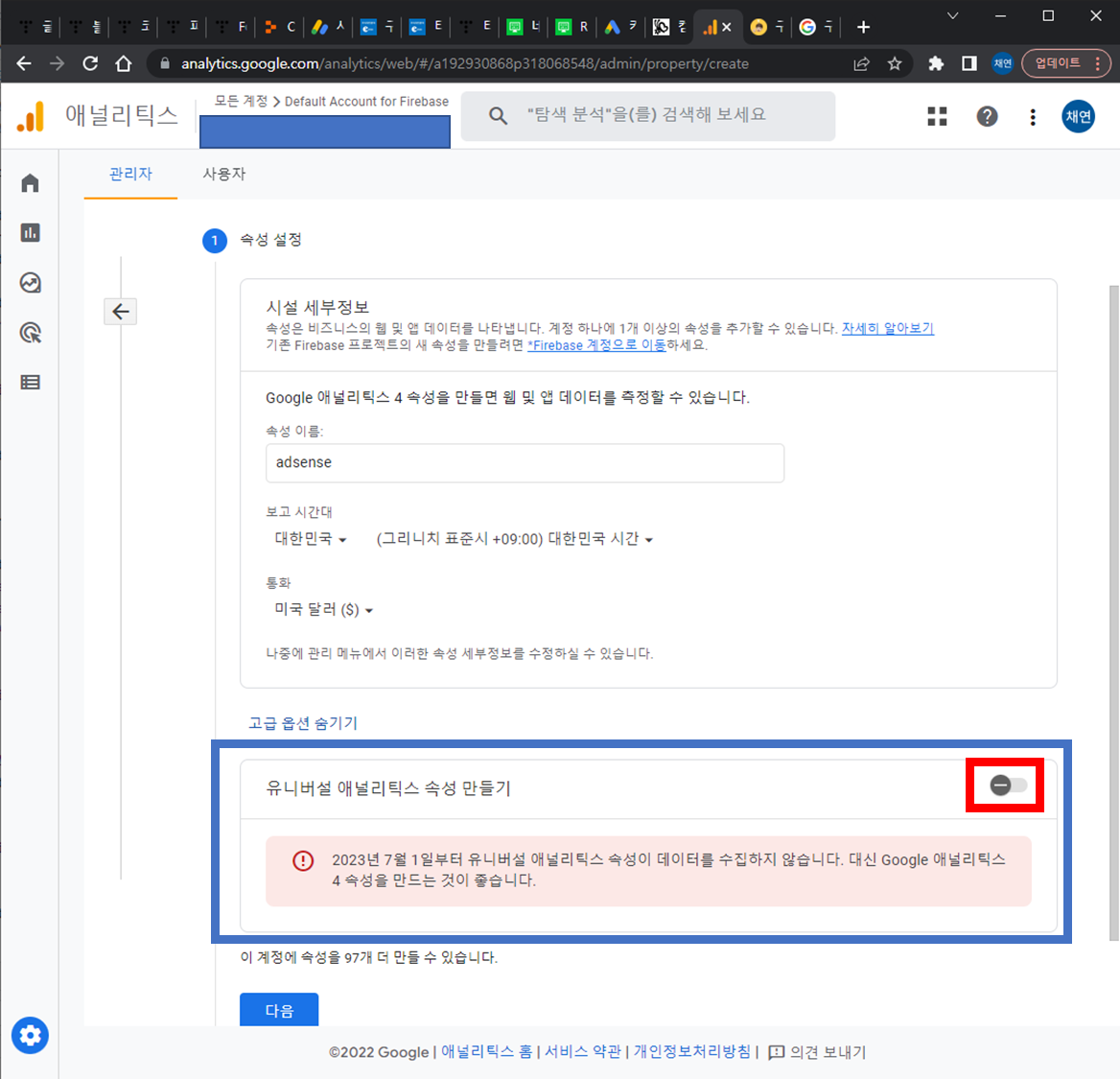The image size is (1120, 1079).
Task: Open Chrome tab search chevron
Action: pyautogui.click(x=952, y=15)
